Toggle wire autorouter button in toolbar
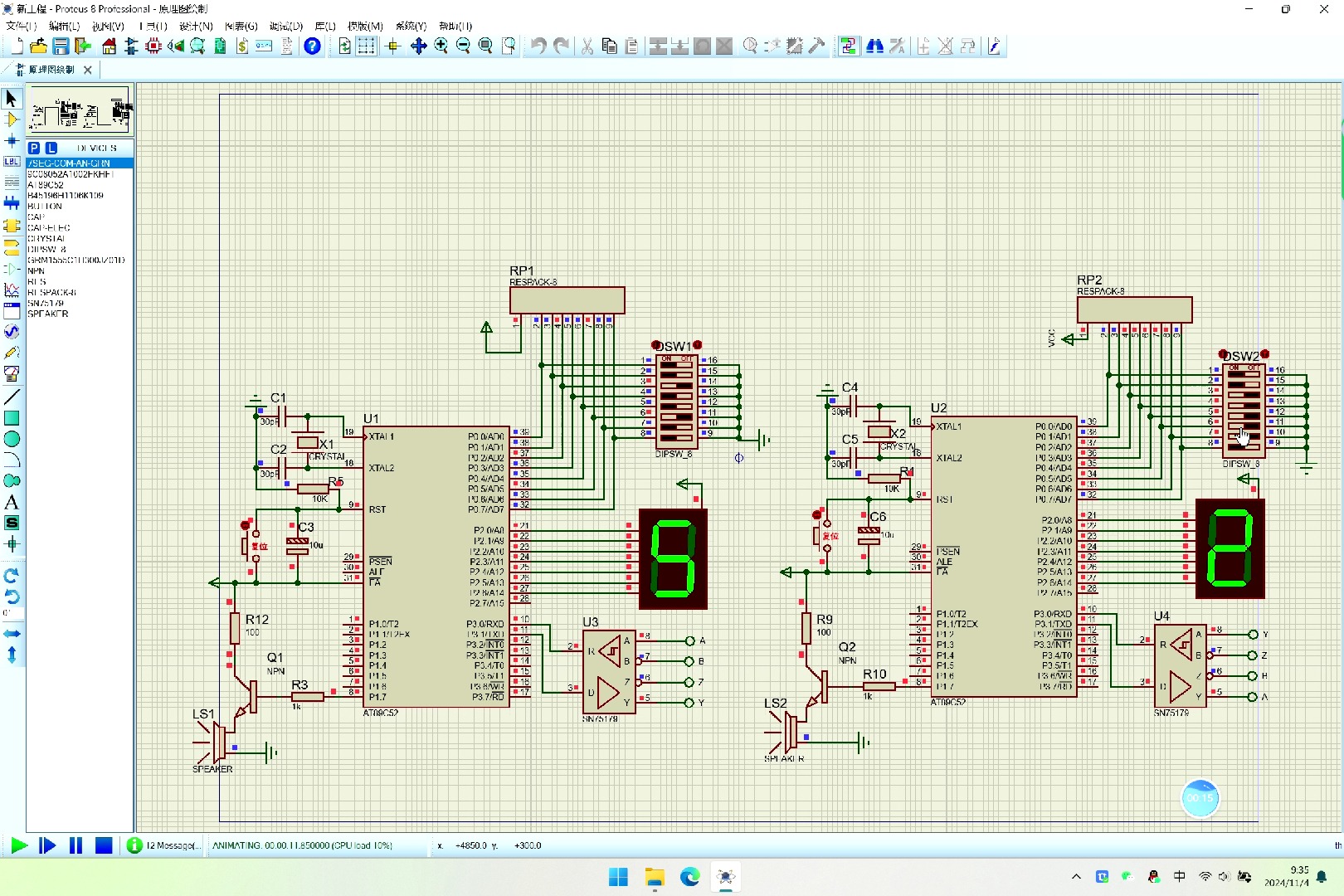Viewport: 1344px width, 896px height. pyautogui.click(x=848, y=46)
